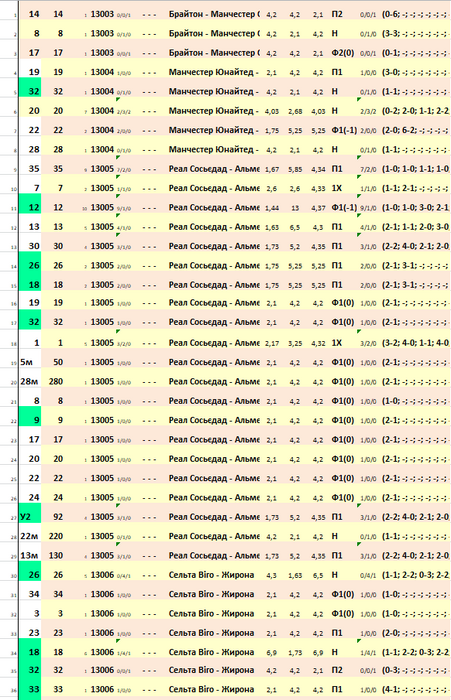Select the cell with value 220
This screenshot has width=451, height=700.
pos(56,536)
